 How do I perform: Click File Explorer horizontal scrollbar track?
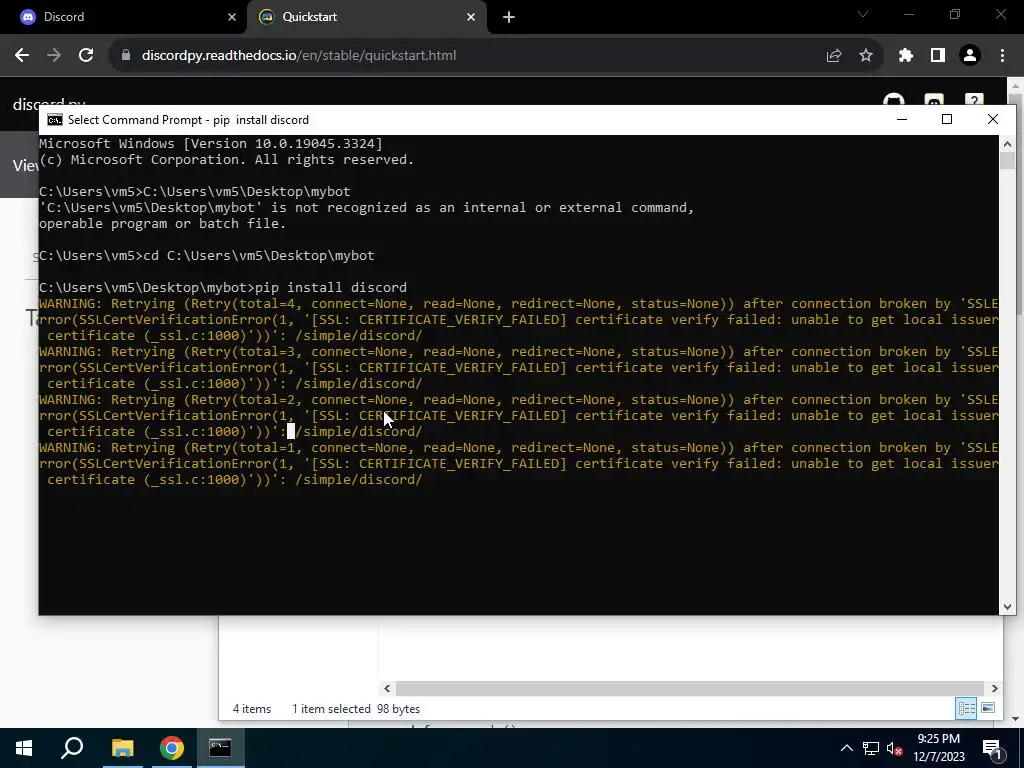coord(690,688)
